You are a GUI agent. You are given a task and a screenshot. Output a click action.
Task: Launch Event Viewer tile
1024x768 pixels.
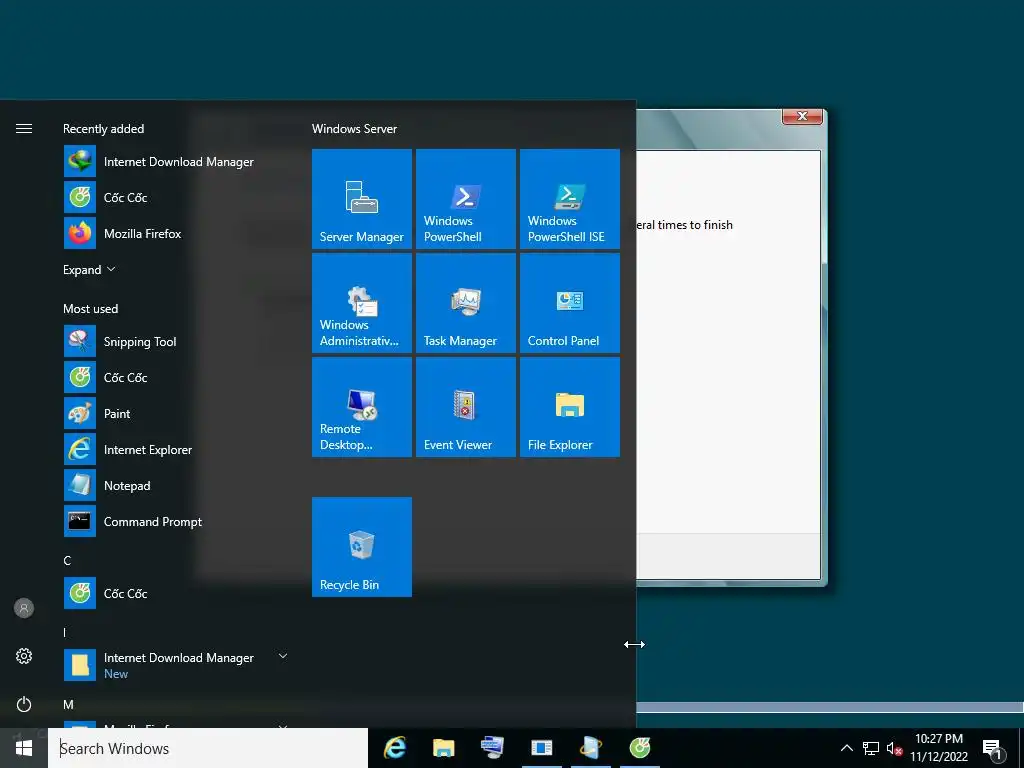coord(466,406)
